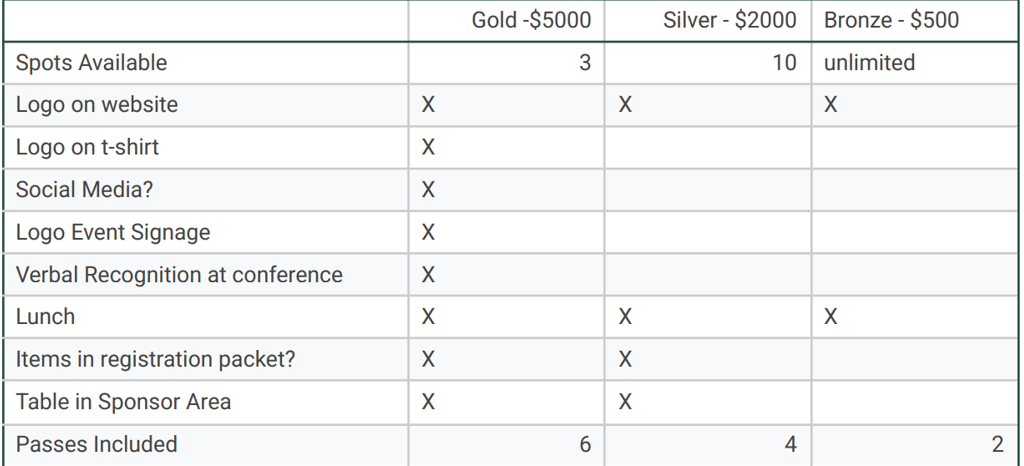
Task: Select the Silver X for Table in Sponsor Area
Action: pyautogui.click(x=625, y=402)
